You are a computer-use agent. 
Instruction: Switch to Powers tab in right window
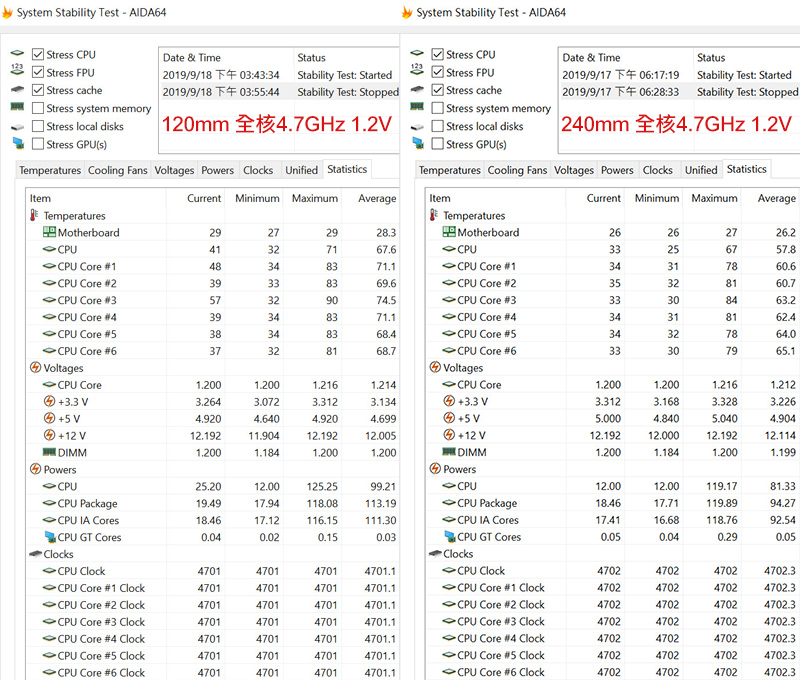tap(617, 170)
